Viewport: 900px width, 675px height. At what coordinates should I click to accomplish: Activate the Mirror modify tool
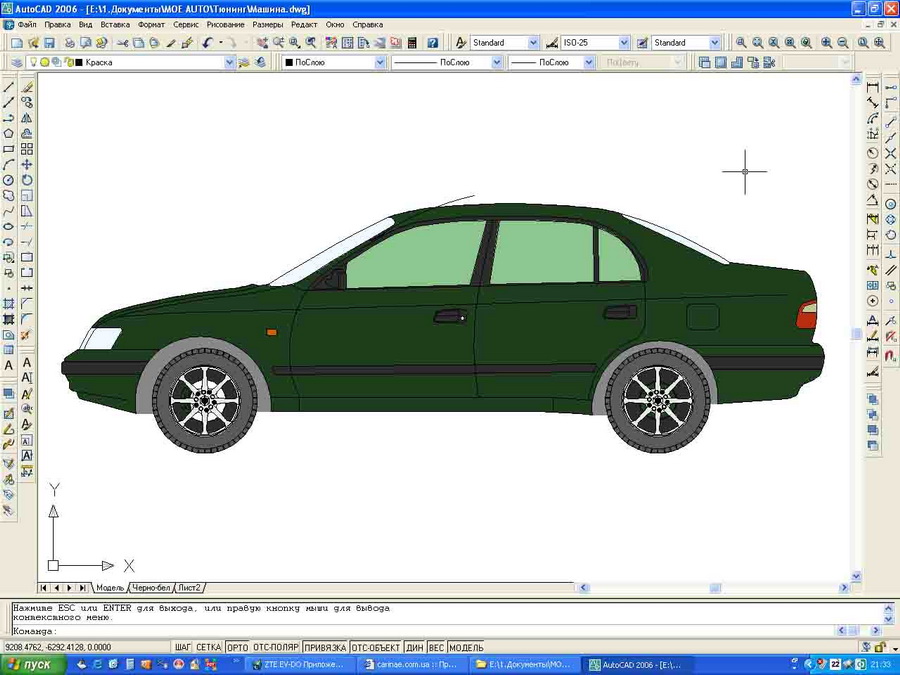coord(27,118)
